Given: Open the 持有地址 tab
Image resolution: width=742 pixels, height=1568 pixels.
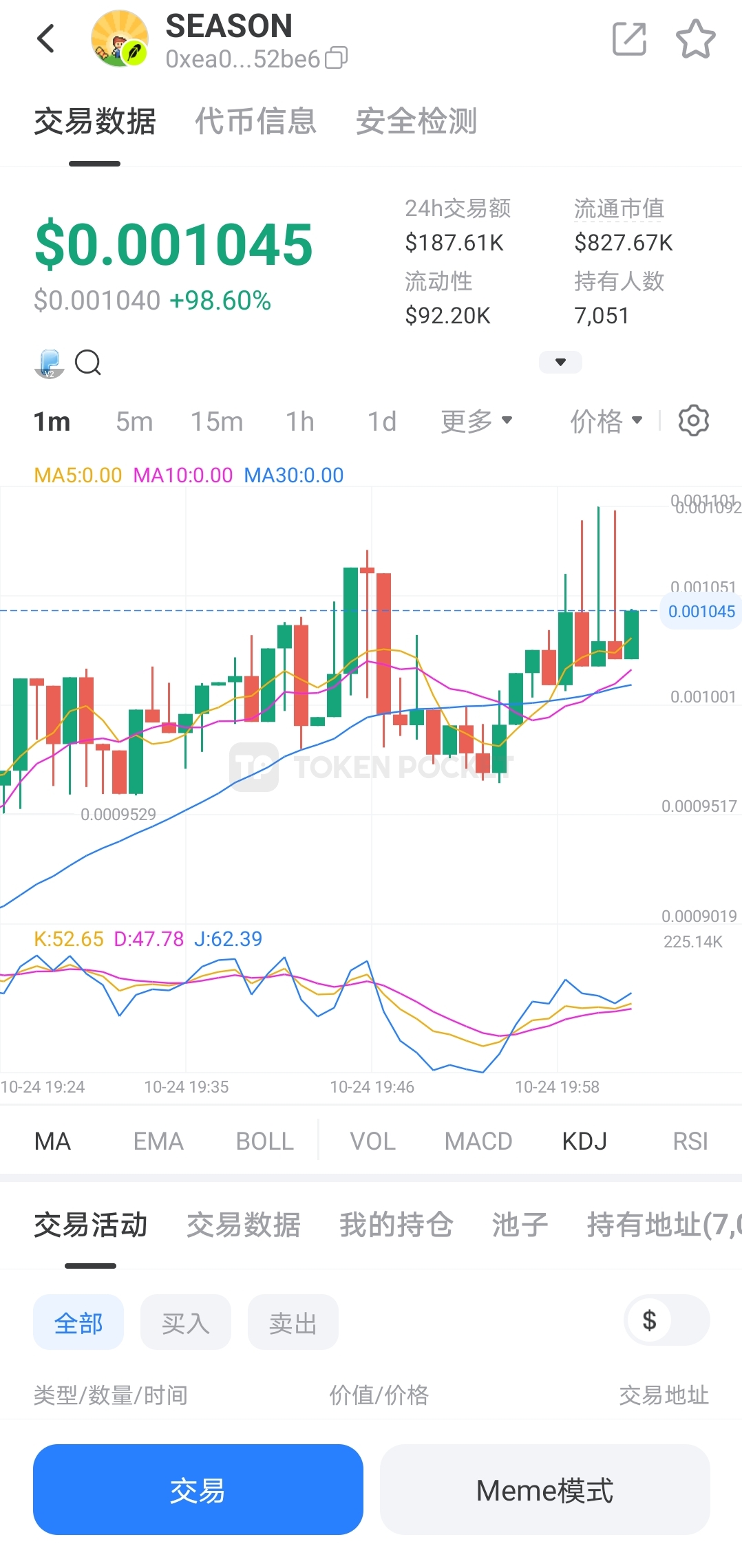Looking at the screenshot, I should tap(664, 1225).
